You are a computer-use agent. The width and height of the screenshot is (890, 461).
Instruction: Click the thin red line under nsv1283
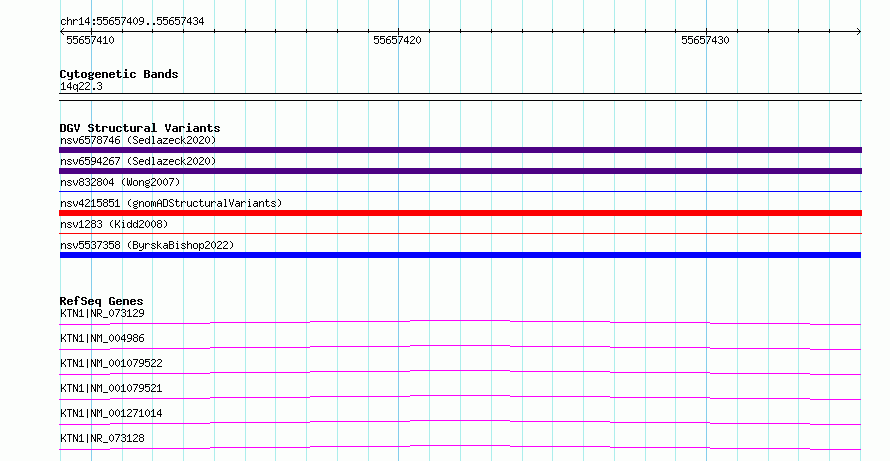[x=460, y=233]
